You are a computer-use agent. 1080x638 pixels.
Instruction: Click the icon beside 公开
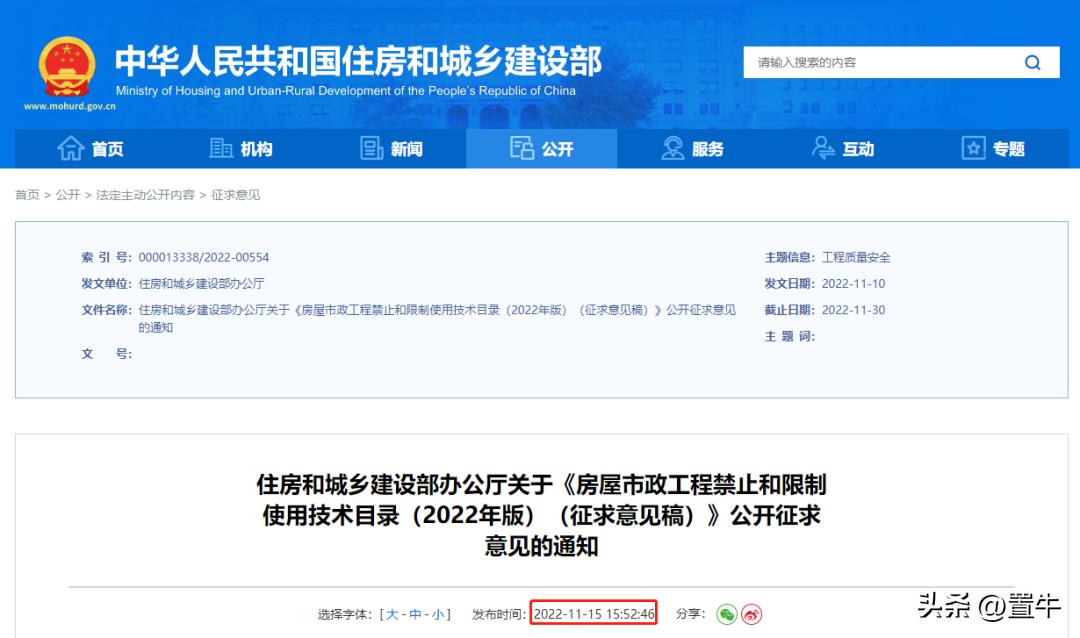tap(521, 148)
